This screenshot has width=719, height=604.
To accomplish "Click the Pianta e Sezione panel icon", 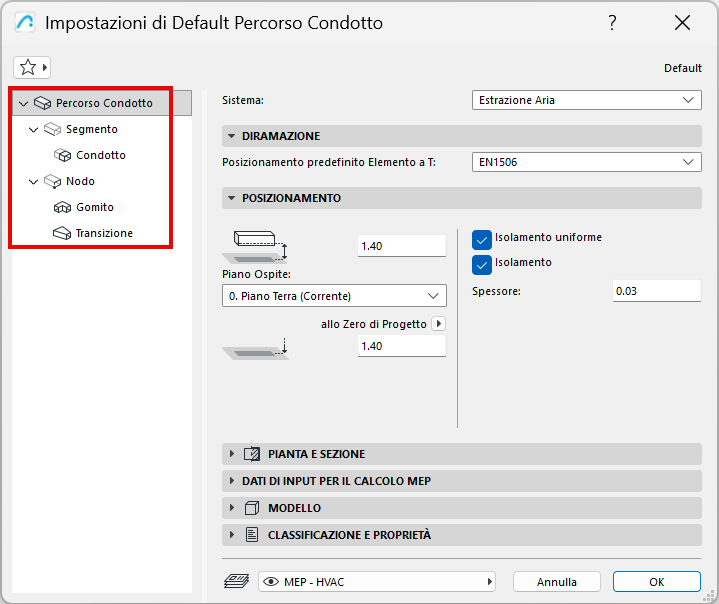I will coord(252,454).
